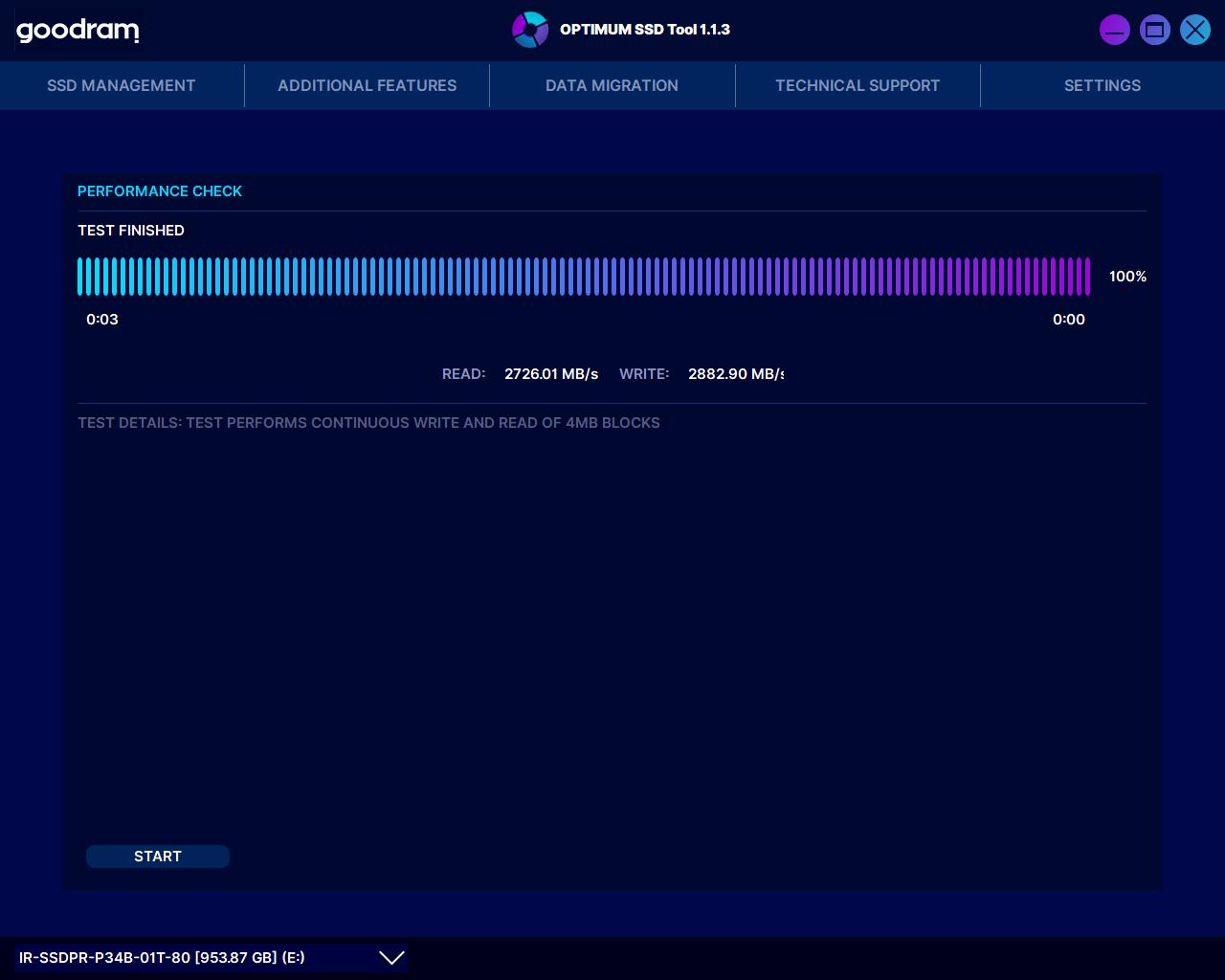Screen dimensions: 1225x980
Task: Click the goodram logo
Action: (78, 31)
